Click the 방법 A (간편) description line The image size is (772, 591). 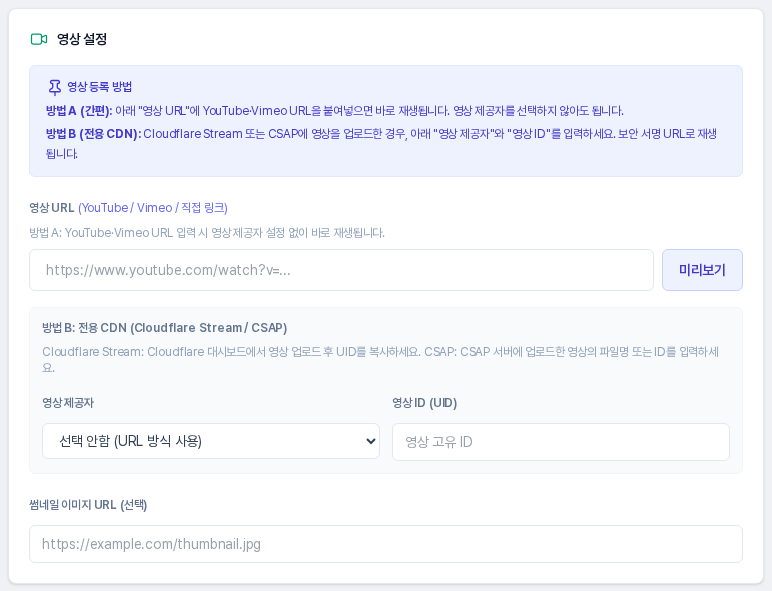pos(335,111)
